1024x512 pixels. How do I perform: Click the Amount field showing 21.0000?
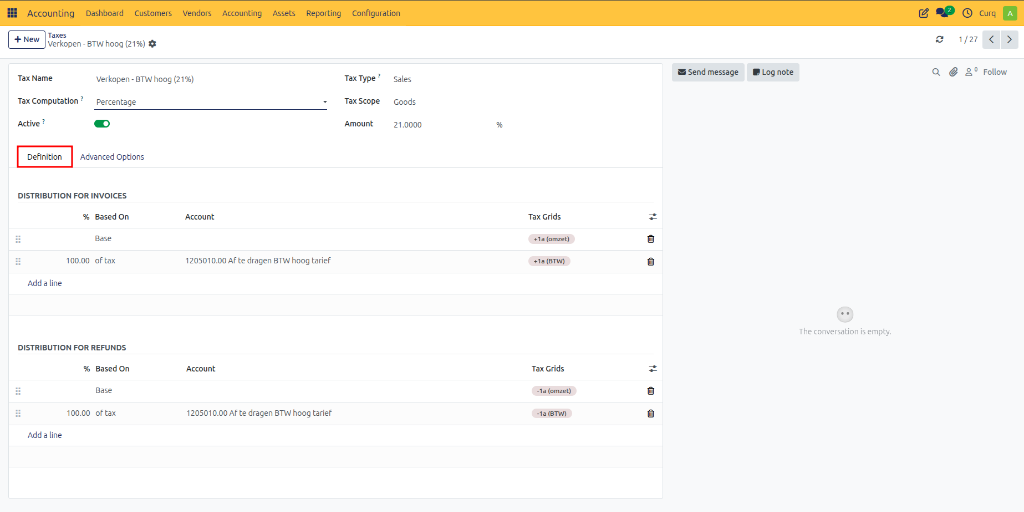click(x=441, y=125)
